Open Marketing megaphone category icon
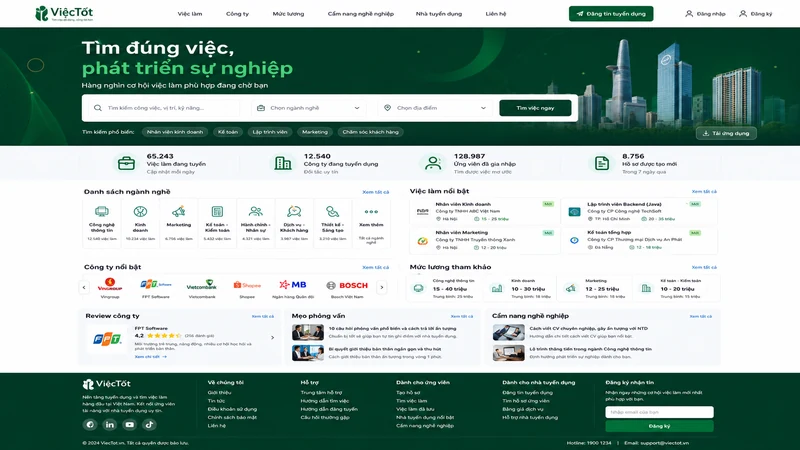The height and width of the screenshot is (450, 800). [x=179, y=211]
